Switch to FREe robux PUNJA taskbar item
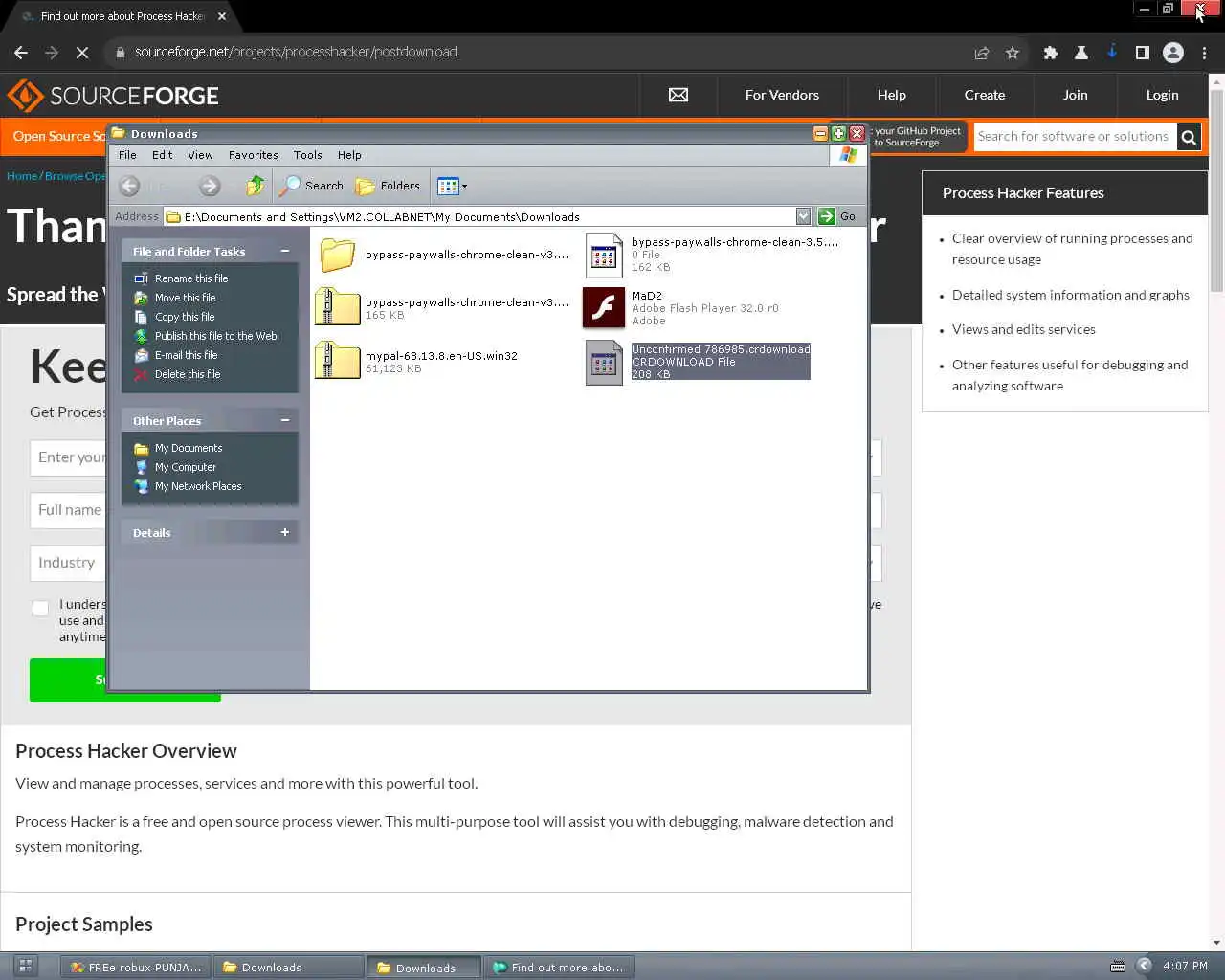This screenshot has height=980, width=1225. click(x=136, y=968)
